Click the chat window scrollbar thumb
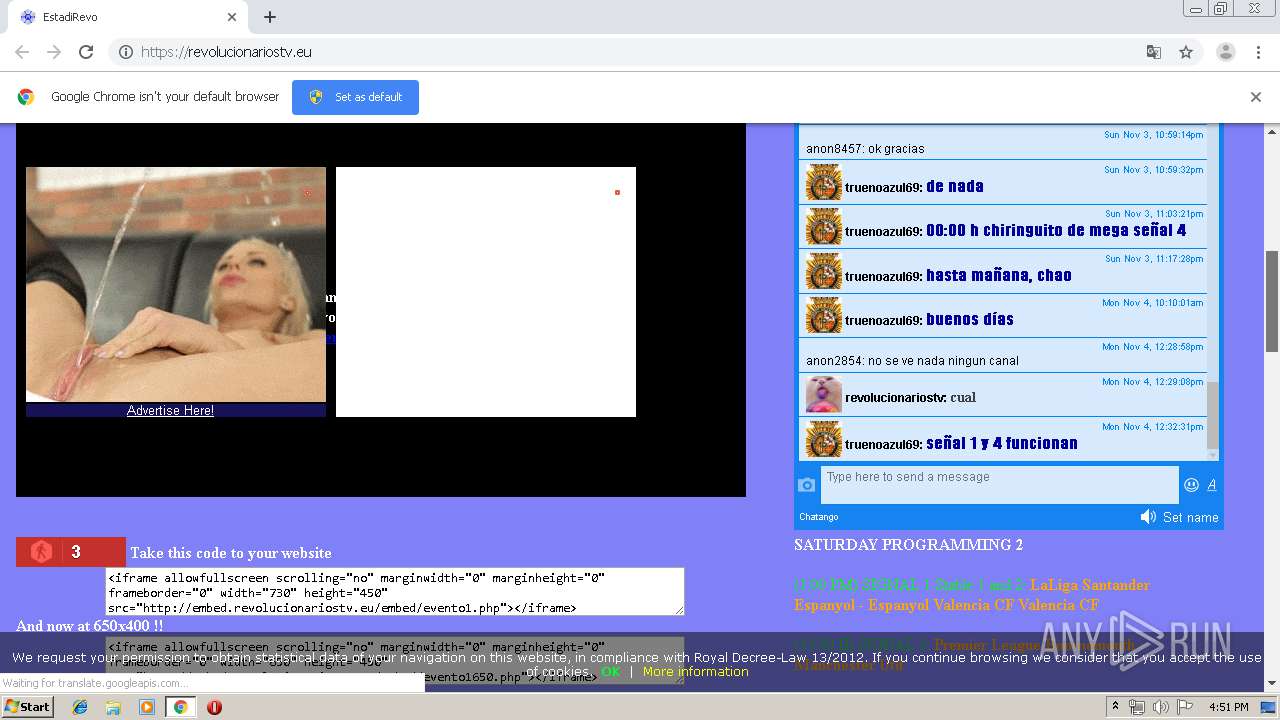Image resolution: width=1280 pixels, height=720 pixels. (x=1213, y=415)
